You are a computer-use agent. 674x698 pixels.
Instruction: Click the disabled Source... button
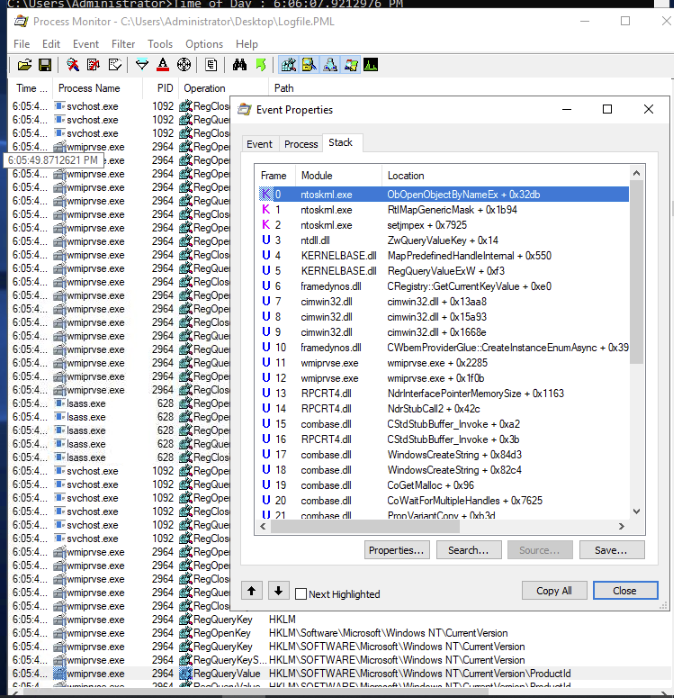540,550
